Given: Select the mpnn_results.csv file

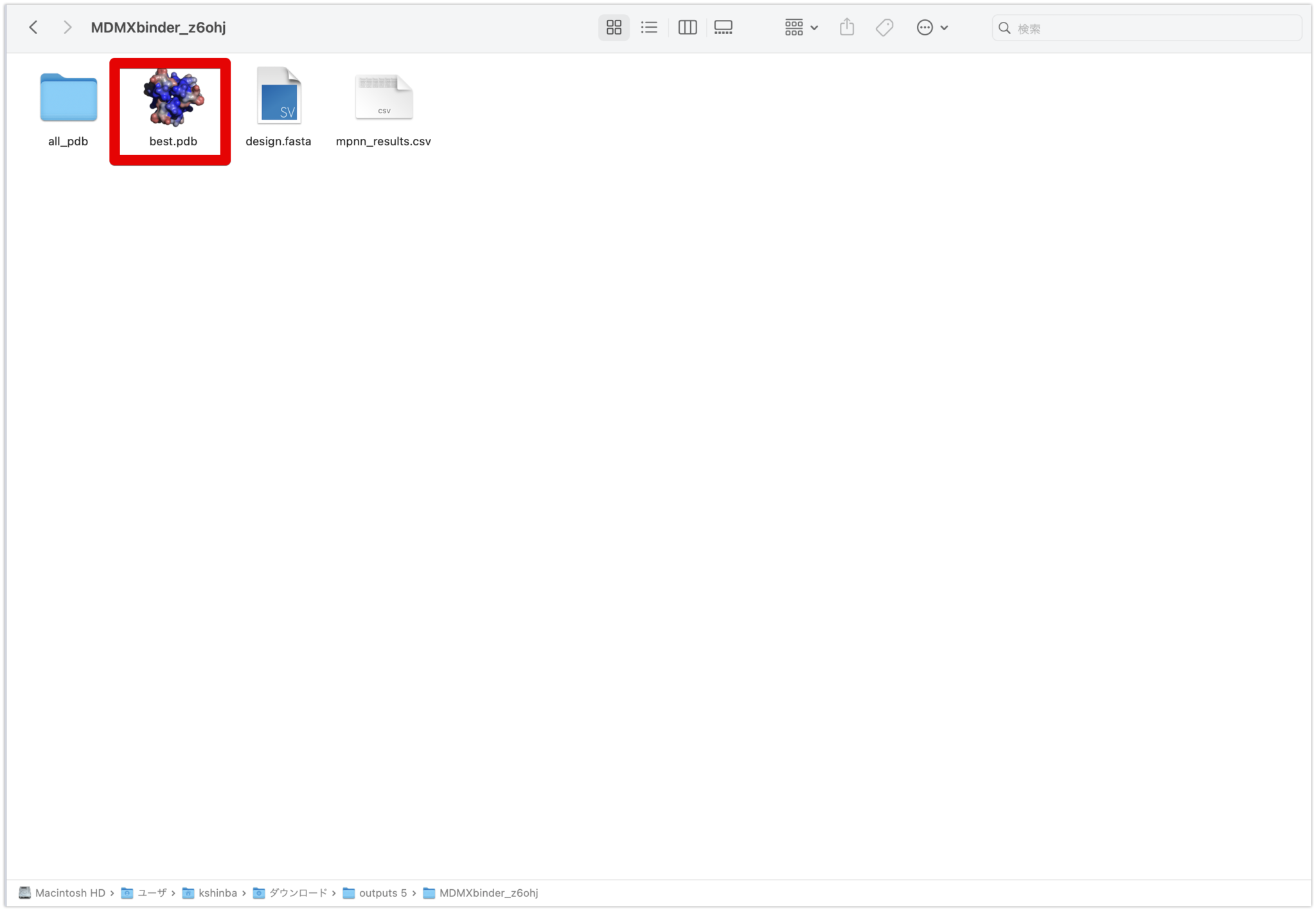Looking at the screenshot, I should pyautogui.click(x=384, y=98).
